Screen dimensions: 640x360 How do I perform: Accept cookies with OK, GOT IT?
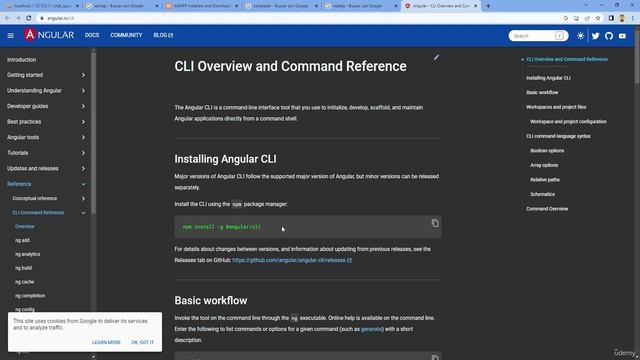click(x=142, y=342)
